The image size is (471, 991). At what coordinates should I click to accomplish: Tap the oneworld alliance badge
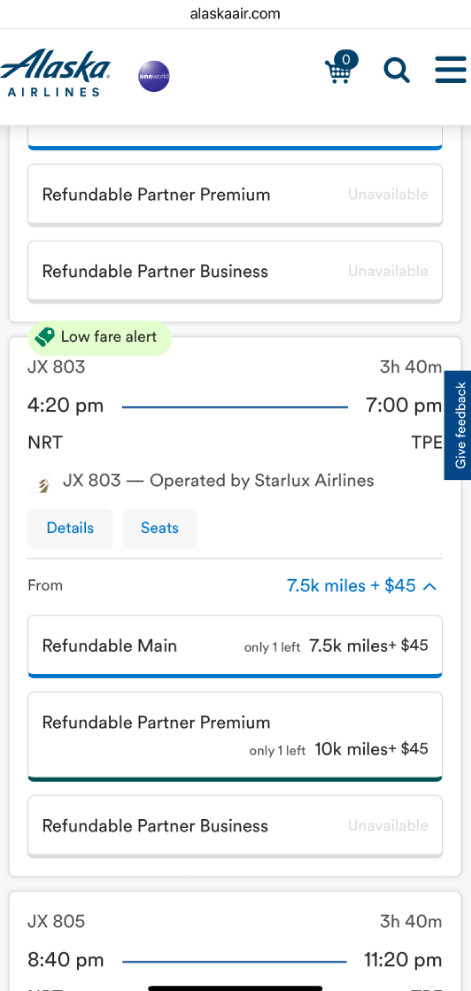point(154,76)
